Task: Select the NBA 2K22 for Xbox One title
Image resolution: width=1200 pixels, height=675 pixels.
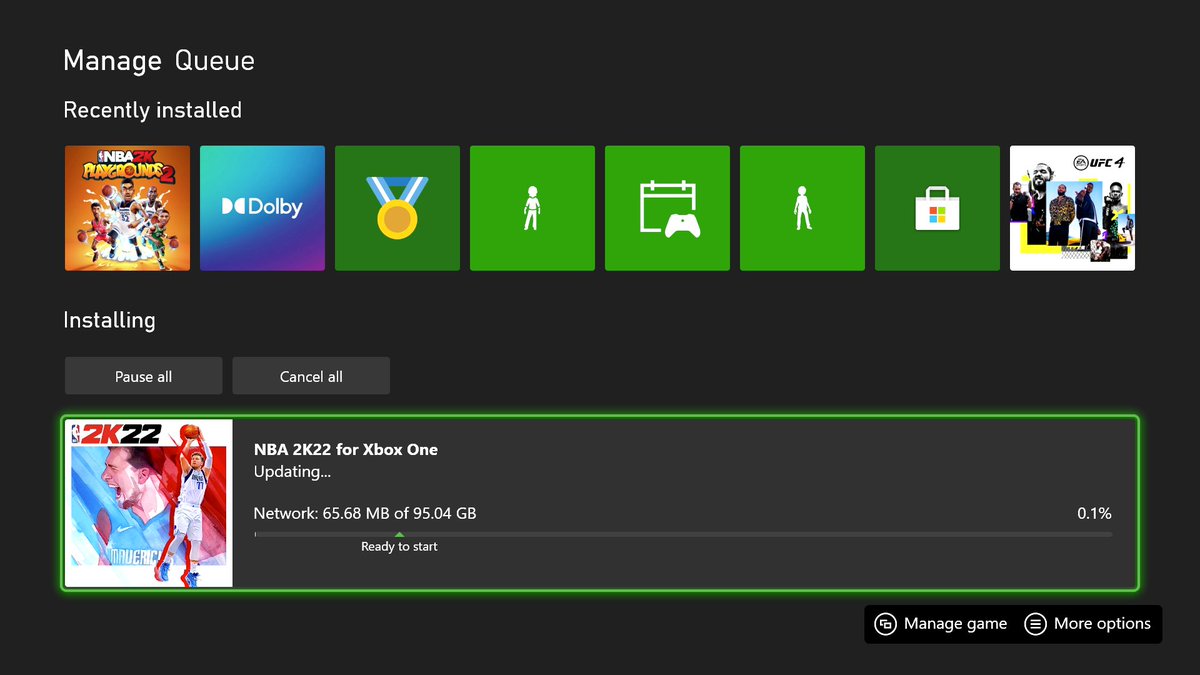Action: point(346,449)
